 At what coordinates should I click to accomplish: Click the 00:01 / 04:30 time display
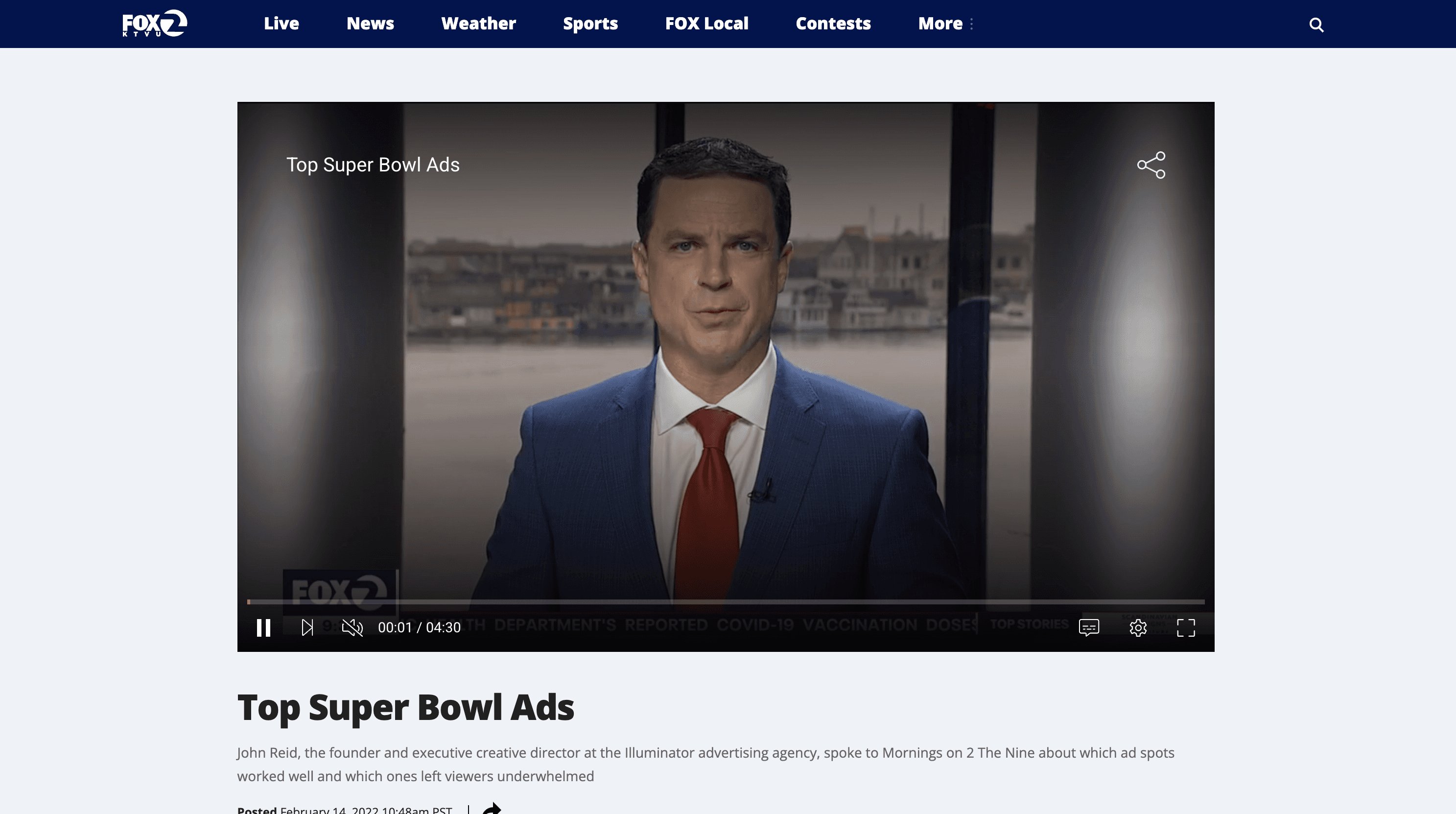coord(420,627)
